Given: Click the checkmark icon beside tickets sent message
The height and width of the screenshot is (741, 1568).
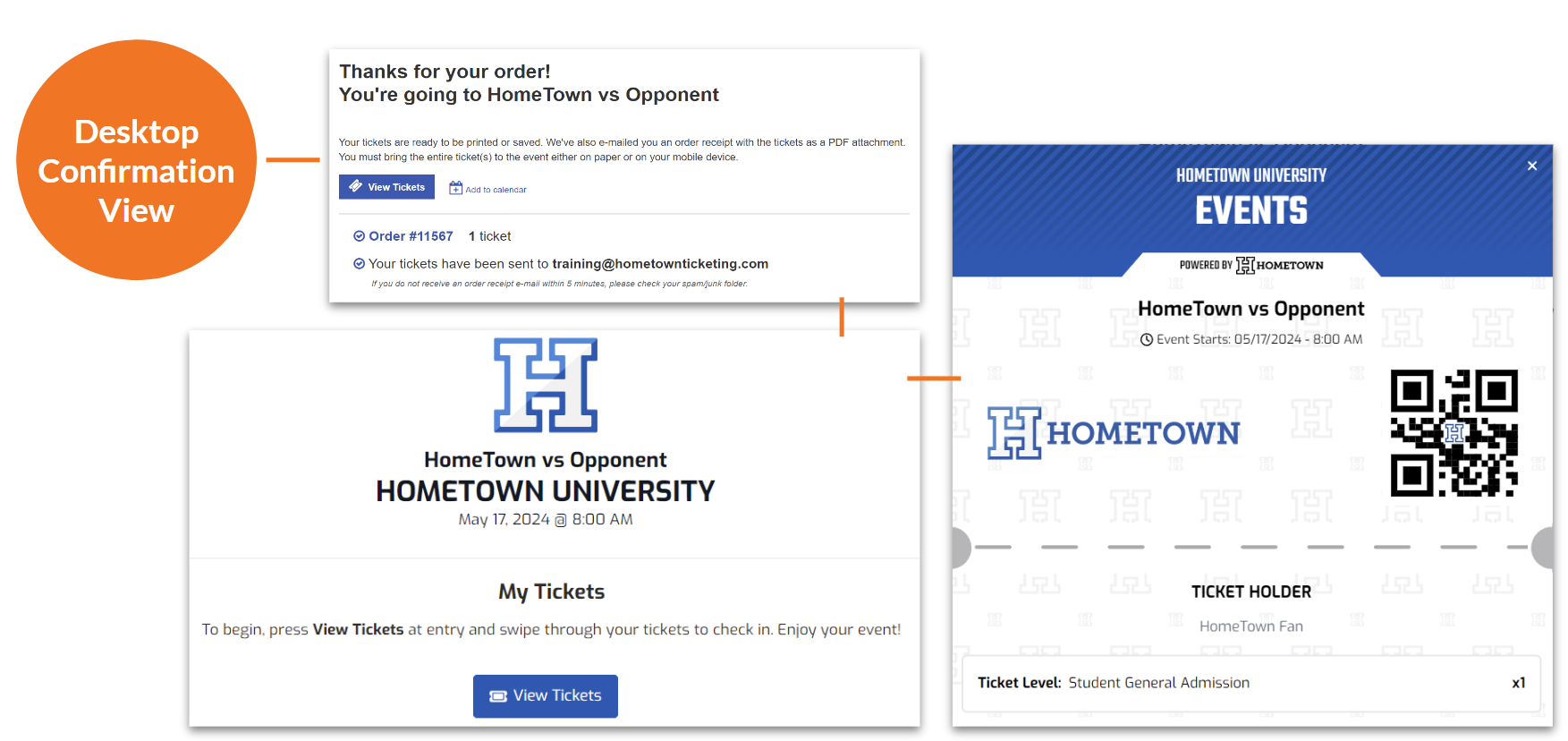Looking at the screenshot, I should pos(359,264).
